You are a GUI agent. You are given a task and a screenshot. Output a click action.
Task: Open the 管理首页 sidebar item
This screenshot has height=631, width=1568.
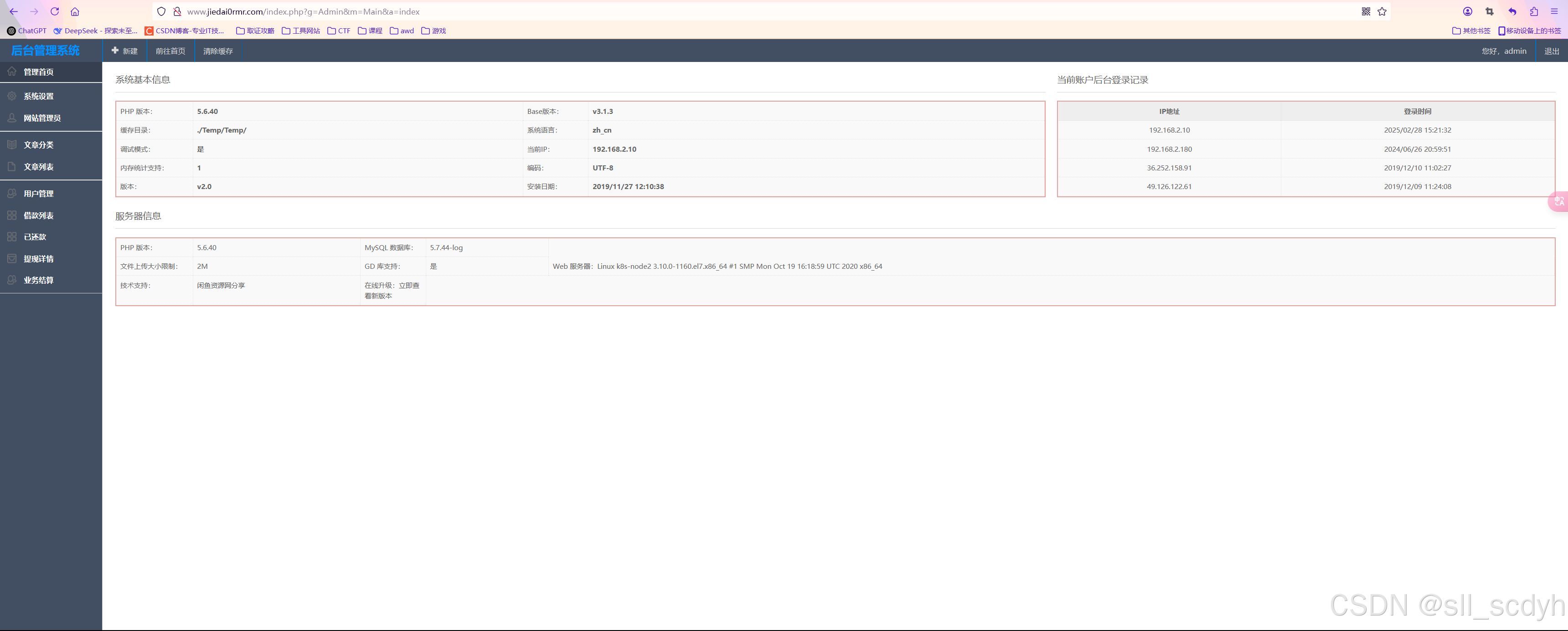click(x=51, y=72)
